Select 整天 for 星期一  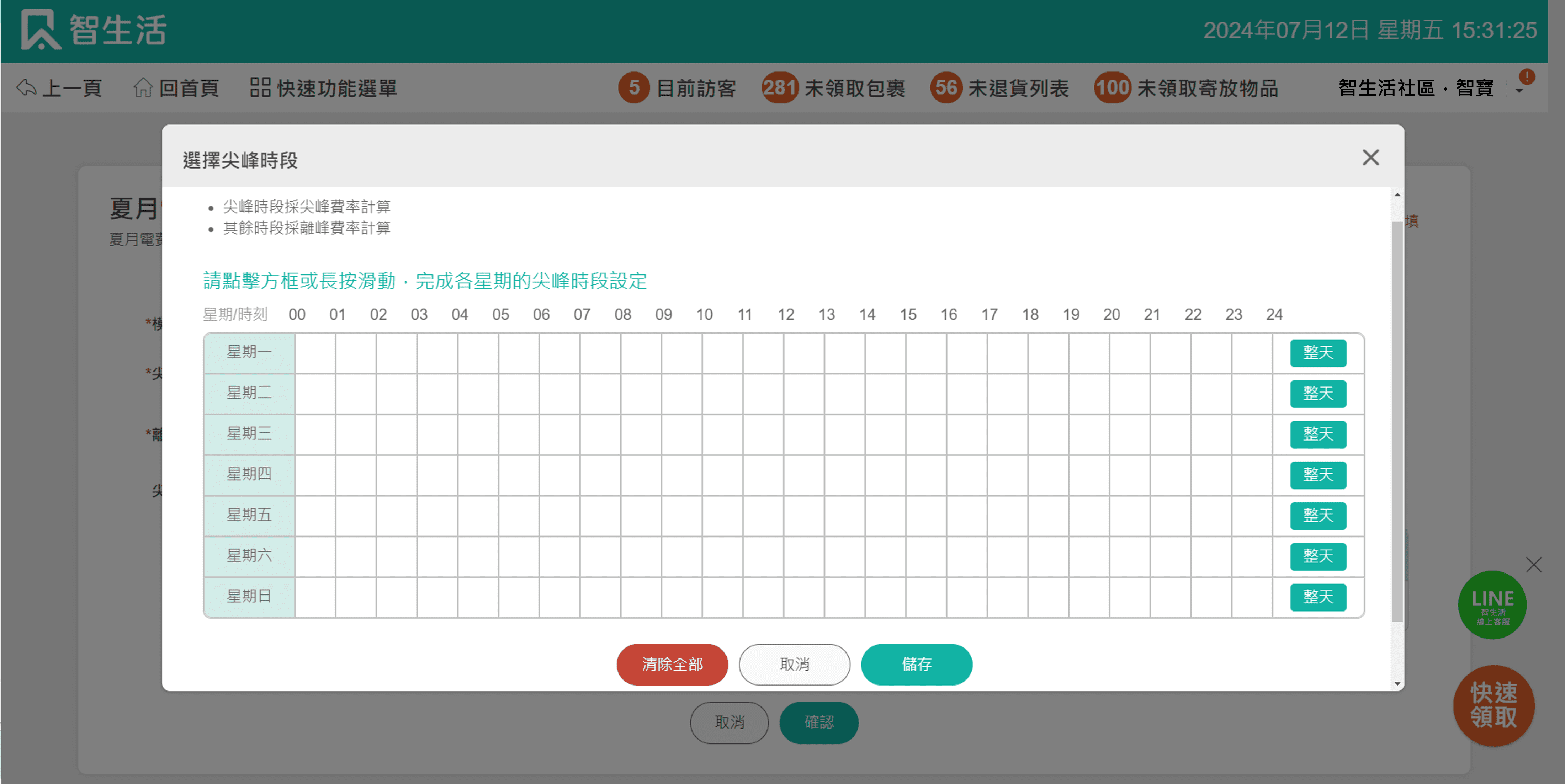click(1318, 353)
